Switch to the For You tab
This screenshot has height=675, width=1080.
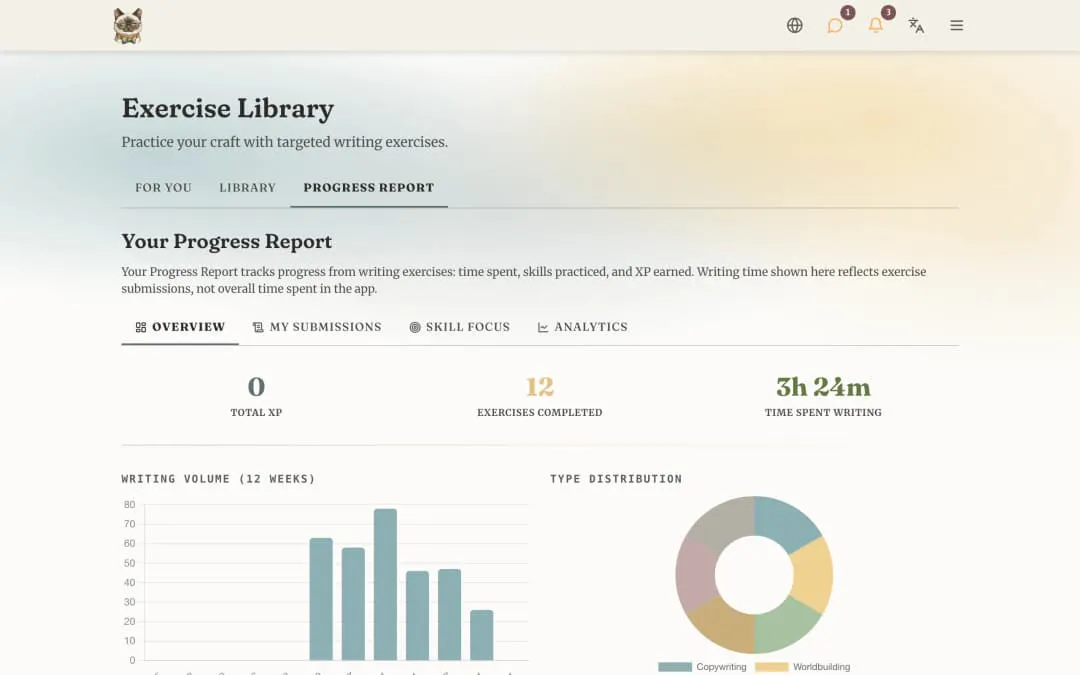pos(163,187)
